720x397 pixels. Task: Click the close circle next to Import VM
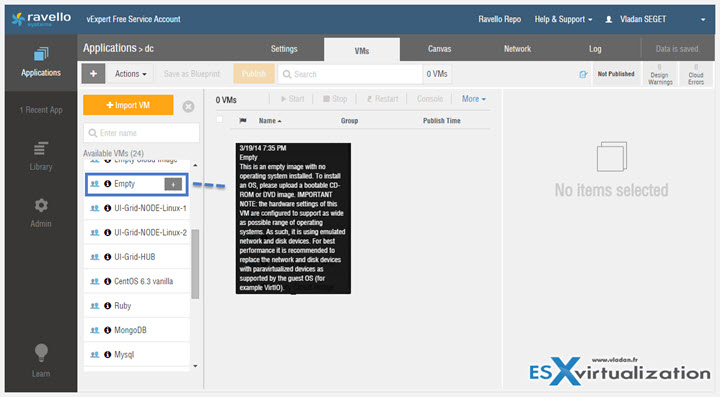[x=188, y=106]
